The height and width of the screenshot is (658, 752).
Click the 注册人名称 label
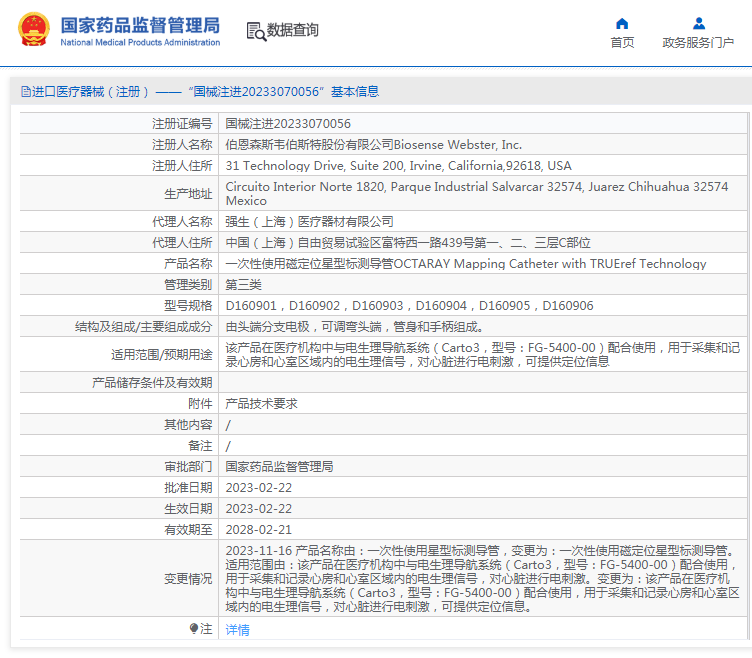point(182,145)
